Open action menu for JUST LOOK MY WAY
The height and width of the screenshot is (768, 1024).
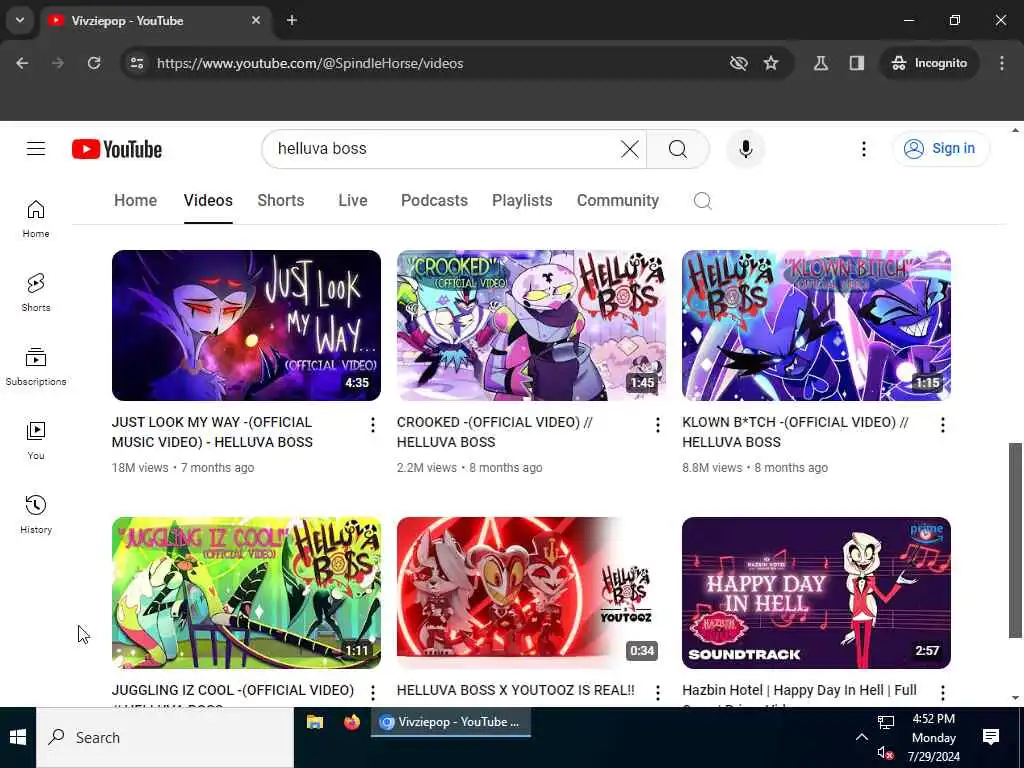point(372,425)
